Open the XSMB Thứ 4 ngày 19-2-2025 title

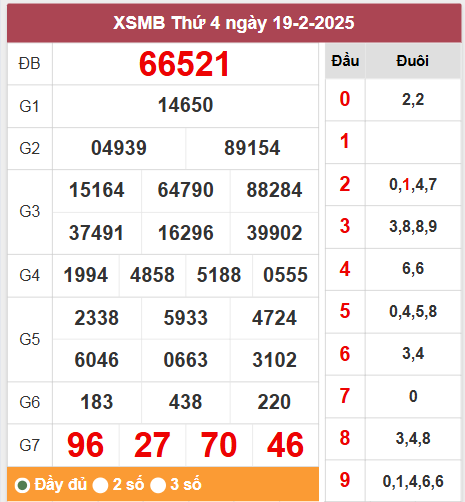(x=234, y=23)
